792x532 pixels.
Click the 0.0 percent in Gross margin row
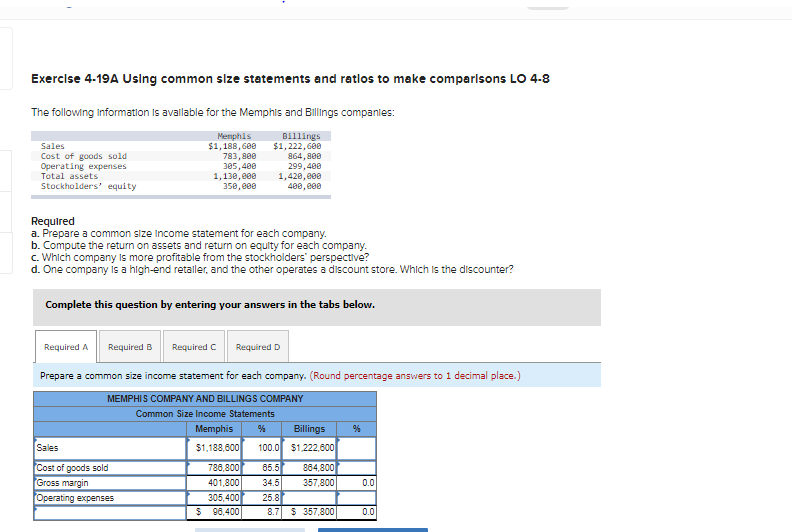coord(357,483)
